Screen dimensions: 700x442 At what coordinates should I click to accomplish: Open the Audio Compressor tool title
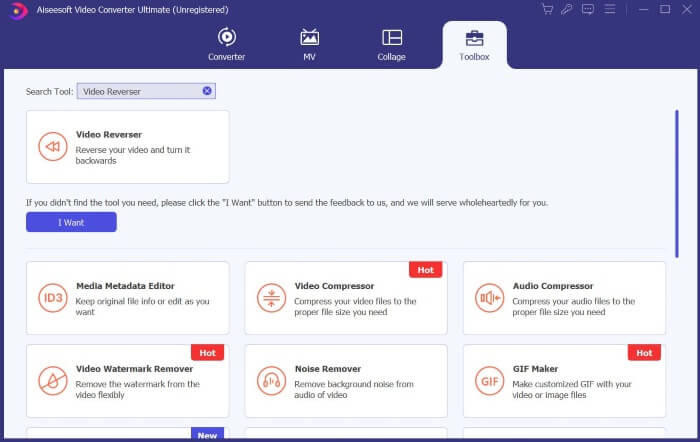tap(553, 286)
